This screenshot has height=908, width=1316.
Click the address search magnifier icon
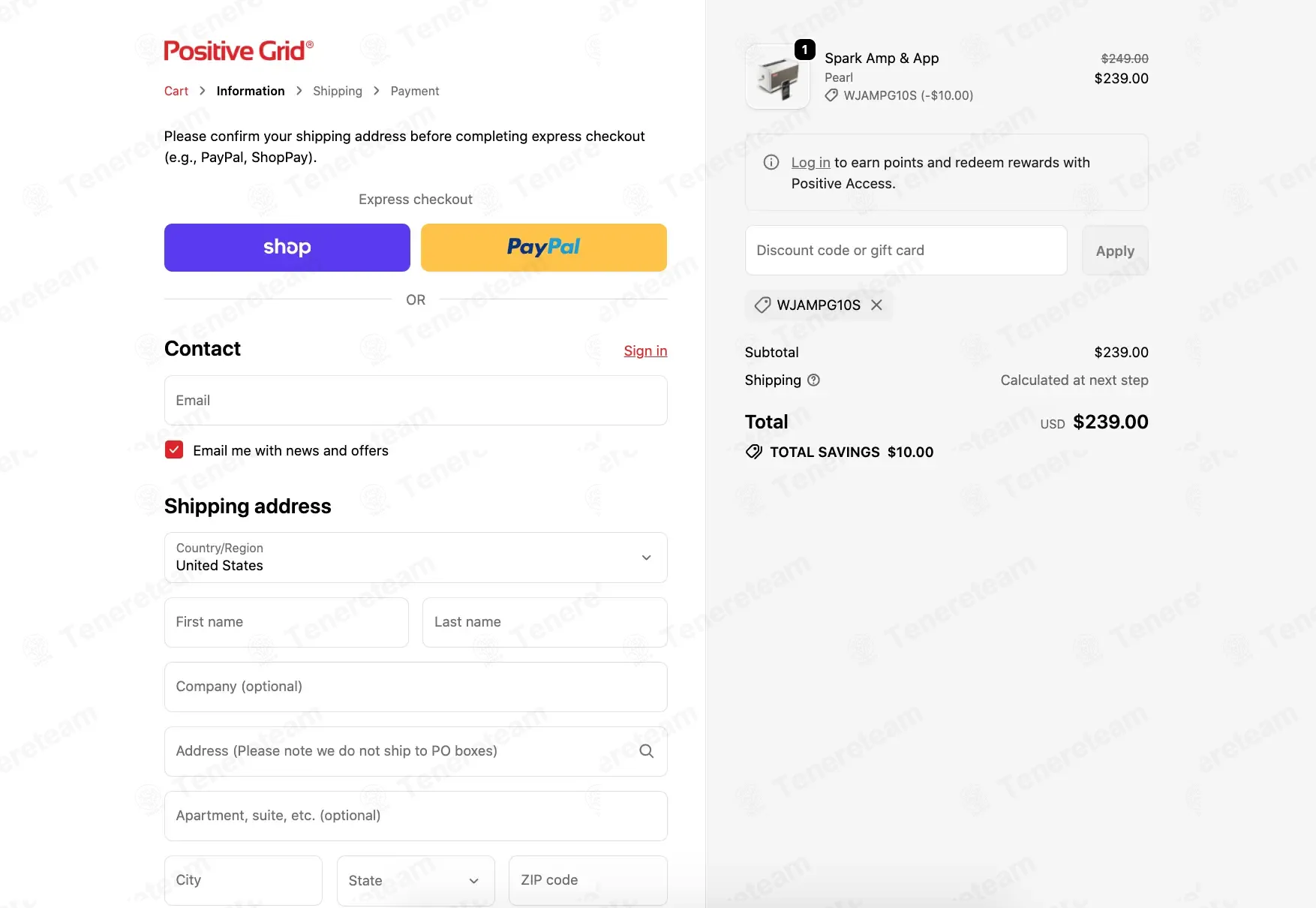tap(646, 751)
